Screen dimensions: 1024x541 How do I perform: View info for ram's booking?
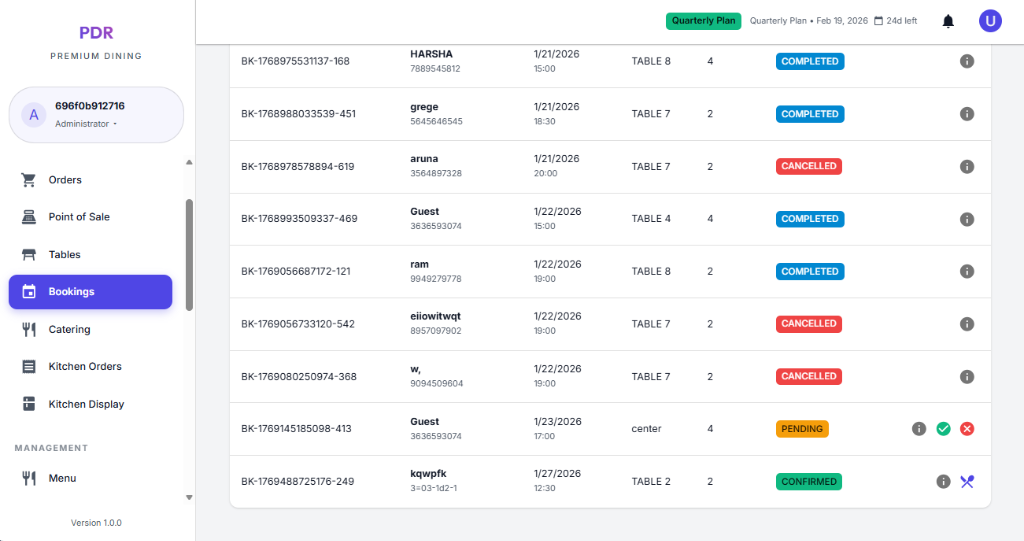pos(967,272)
